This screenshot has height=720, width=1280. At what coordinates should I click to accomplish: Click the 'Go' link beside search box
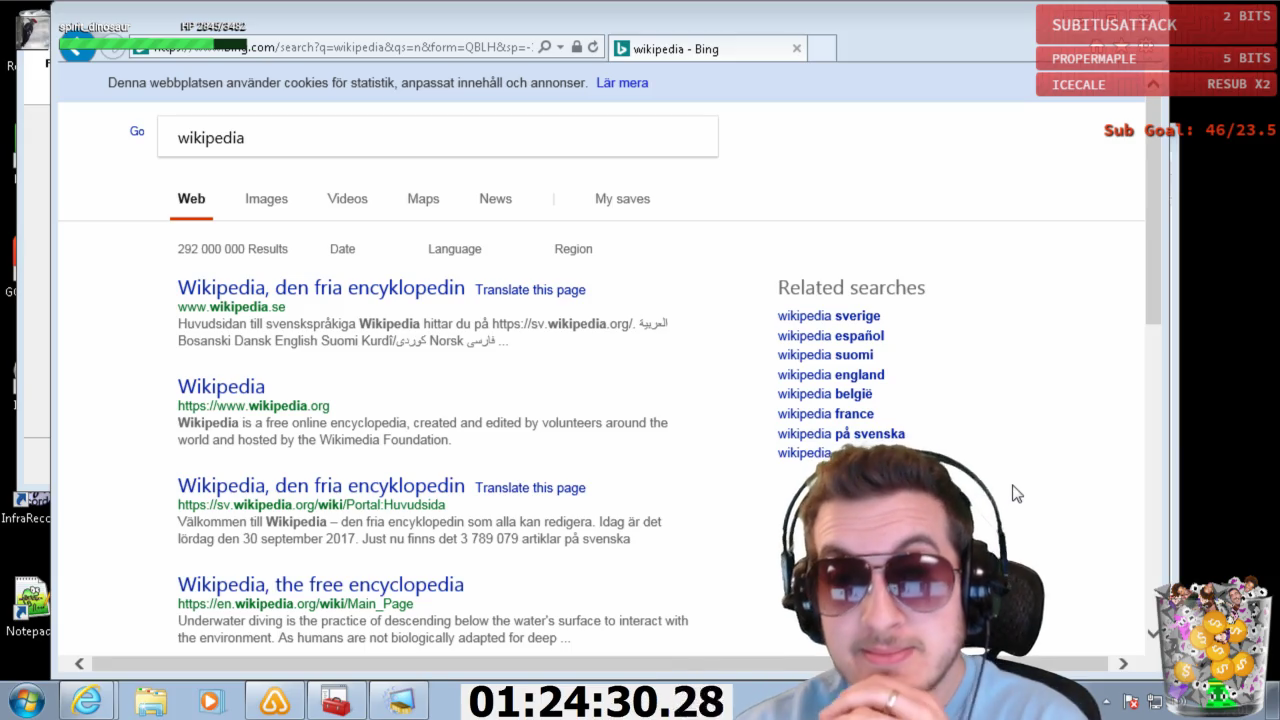pos(137,131)
